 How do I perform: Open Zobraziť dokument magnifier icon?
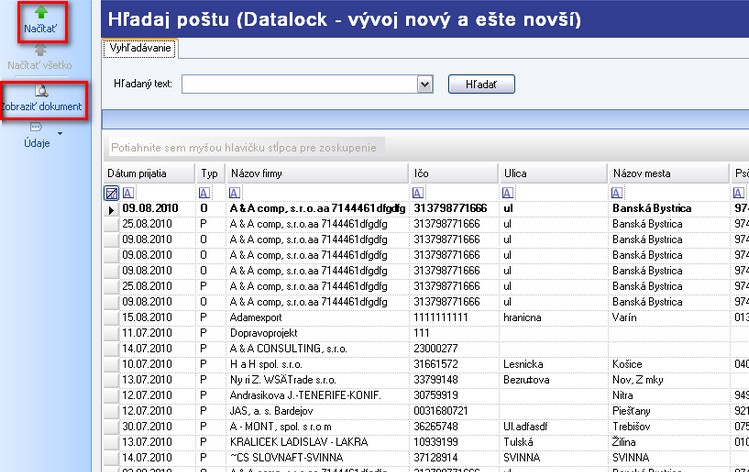pyautogui.click(x=40, y=90)
